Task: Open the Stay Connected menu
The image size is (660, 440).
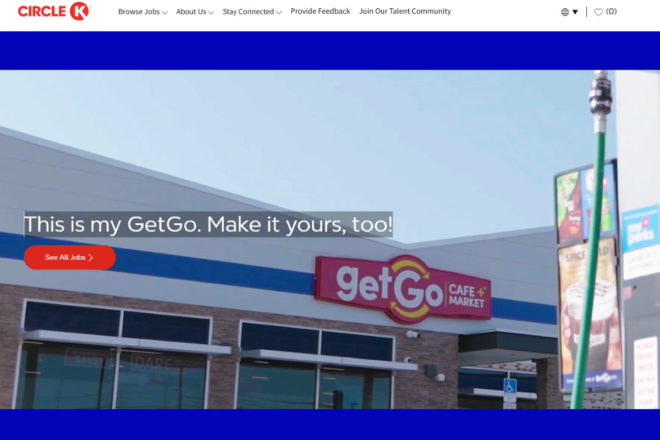Action: tap(252, 12)
